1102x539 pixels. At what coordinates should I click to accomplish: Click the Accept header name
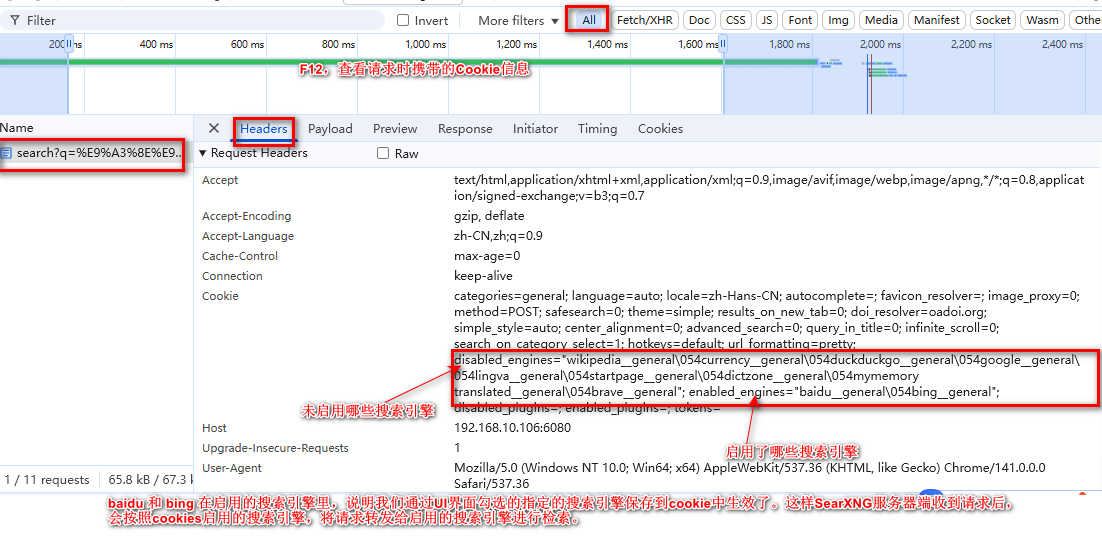point(220,180)
